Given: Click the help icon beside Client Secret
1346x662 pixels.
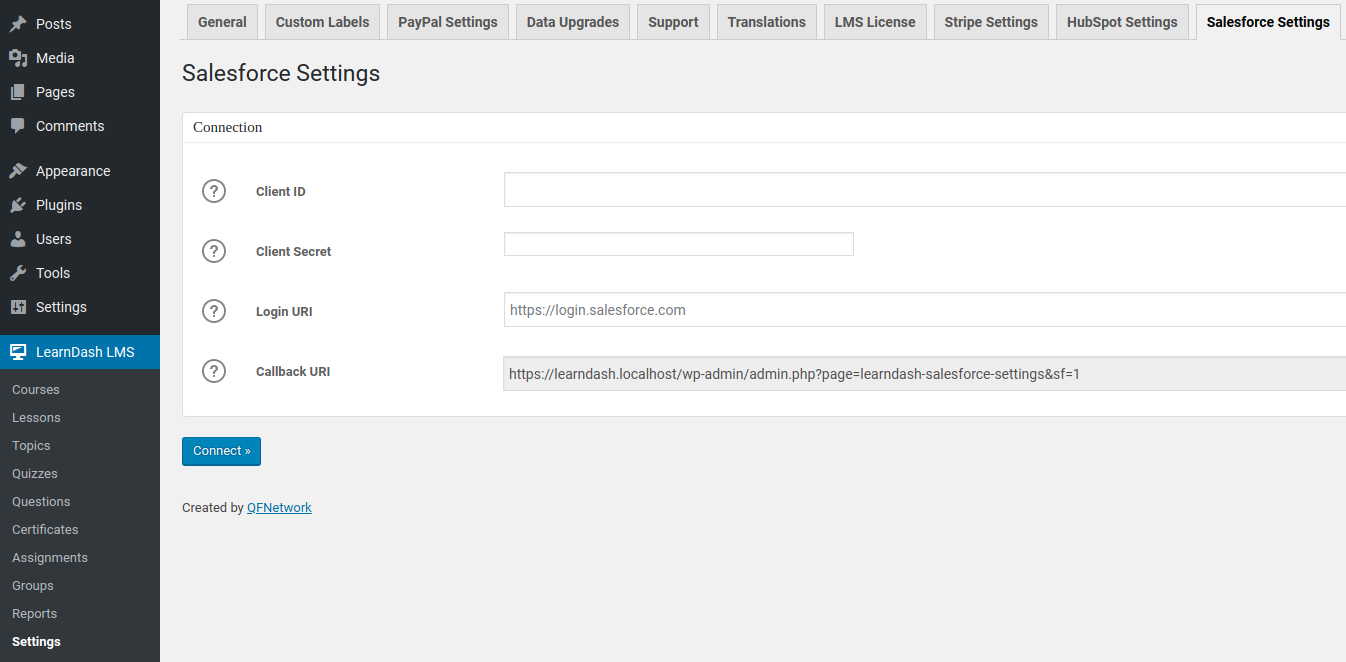Looking at the screenshot, I should tap(214, 251).
